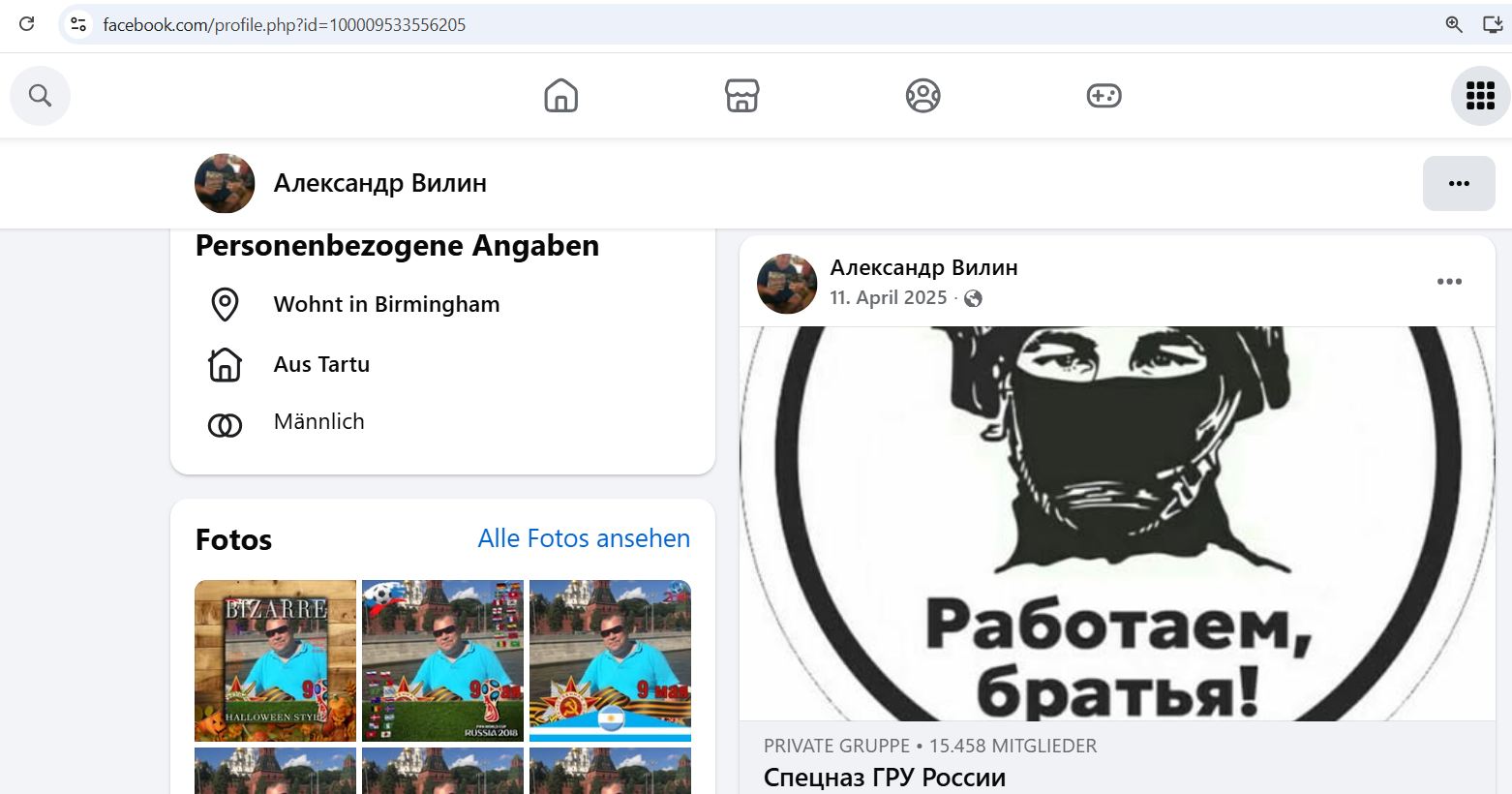The height and width of the screenshot is (794, 1512).
Task: Click the browser zoom magnifier icon
Action: 1453,24
